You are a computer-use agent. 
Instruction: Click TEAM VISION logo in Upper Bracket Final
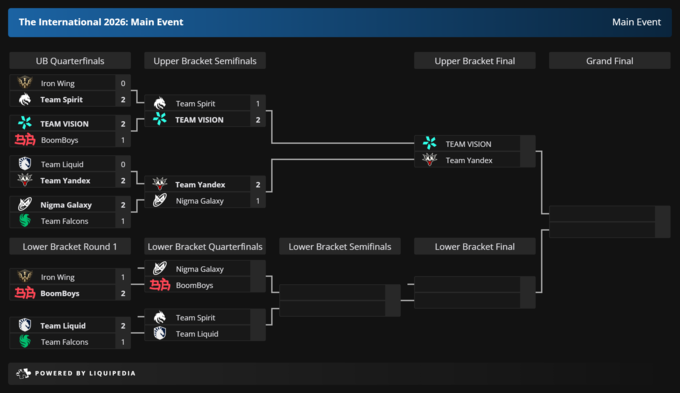coord(429,143)
